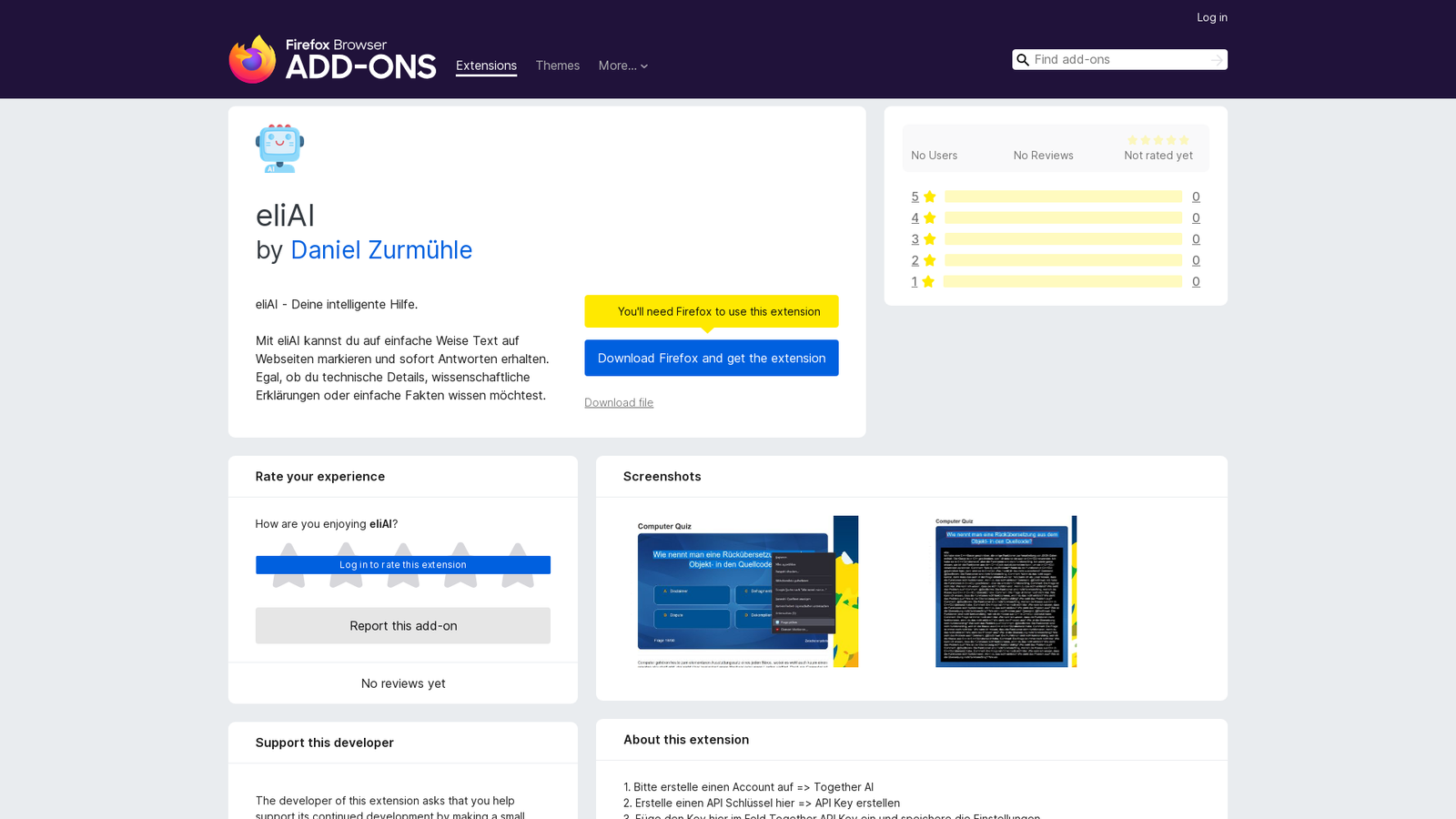Click Log in to rate this extension
This screenshot has height=819, width=1456.
403,565
